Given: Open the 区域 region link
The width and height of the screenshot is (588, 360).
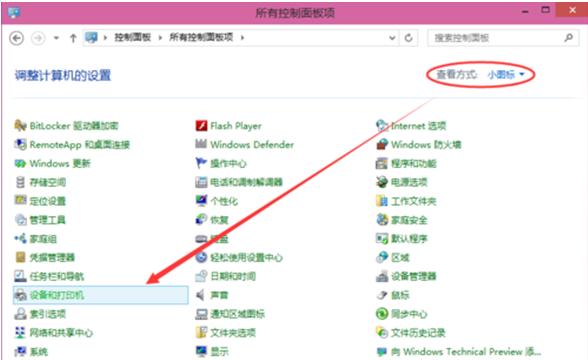Looking at the screenshot, I should click(x=400, y=257).
